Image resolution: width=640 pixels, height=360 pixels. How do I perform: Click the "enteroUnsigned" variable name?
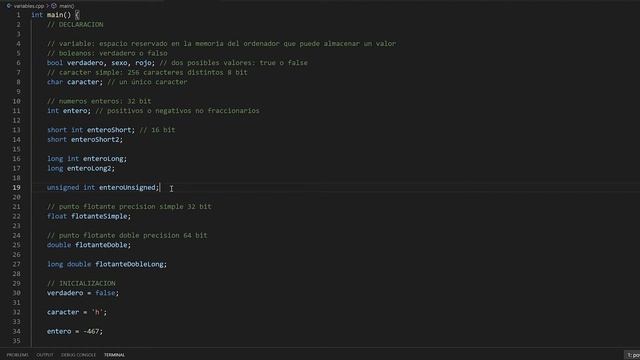point(127,188)
